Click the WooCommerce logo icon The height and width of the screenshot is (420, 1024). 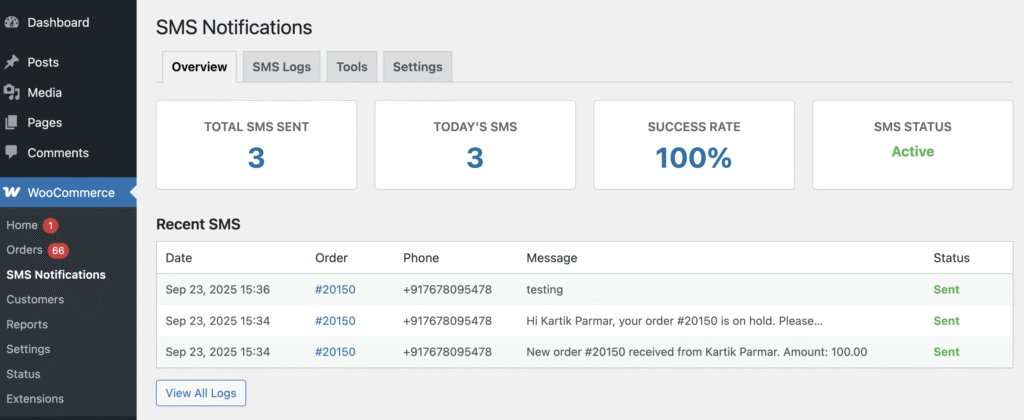[x=13, y=193]
